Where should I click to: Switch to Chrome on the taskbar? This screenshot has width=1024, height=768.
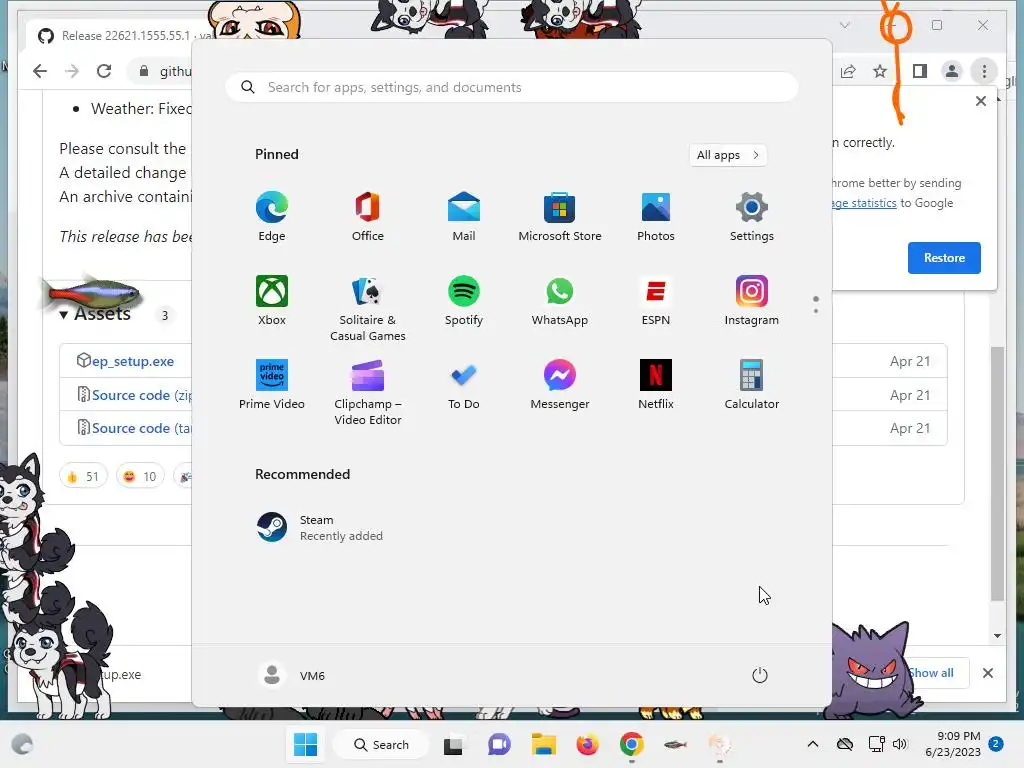[632, 744]
